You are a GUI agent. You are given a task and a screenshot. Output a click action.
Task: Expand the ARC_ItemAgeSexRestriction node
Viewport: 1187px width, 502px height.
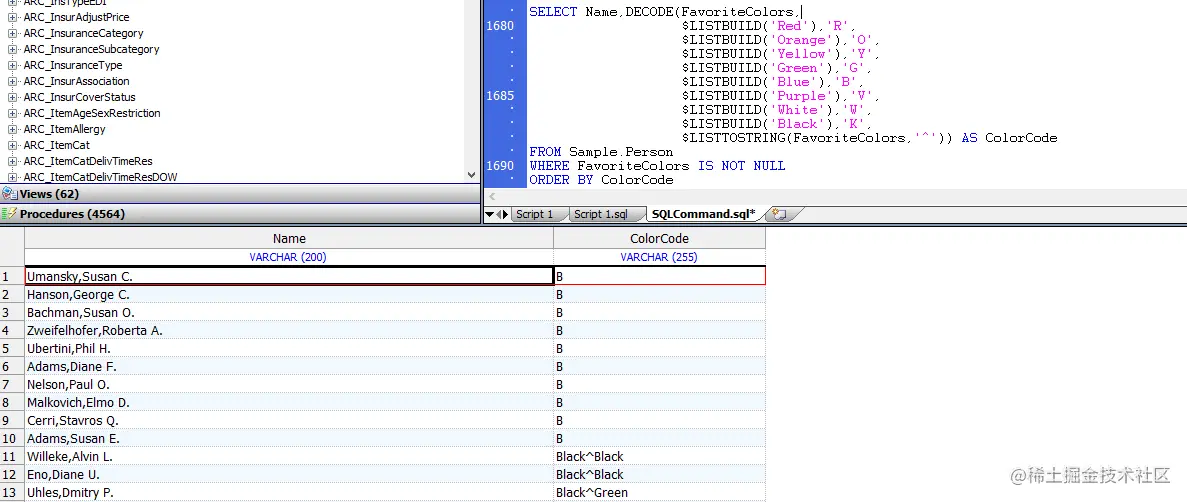click(x=12, y=113)
